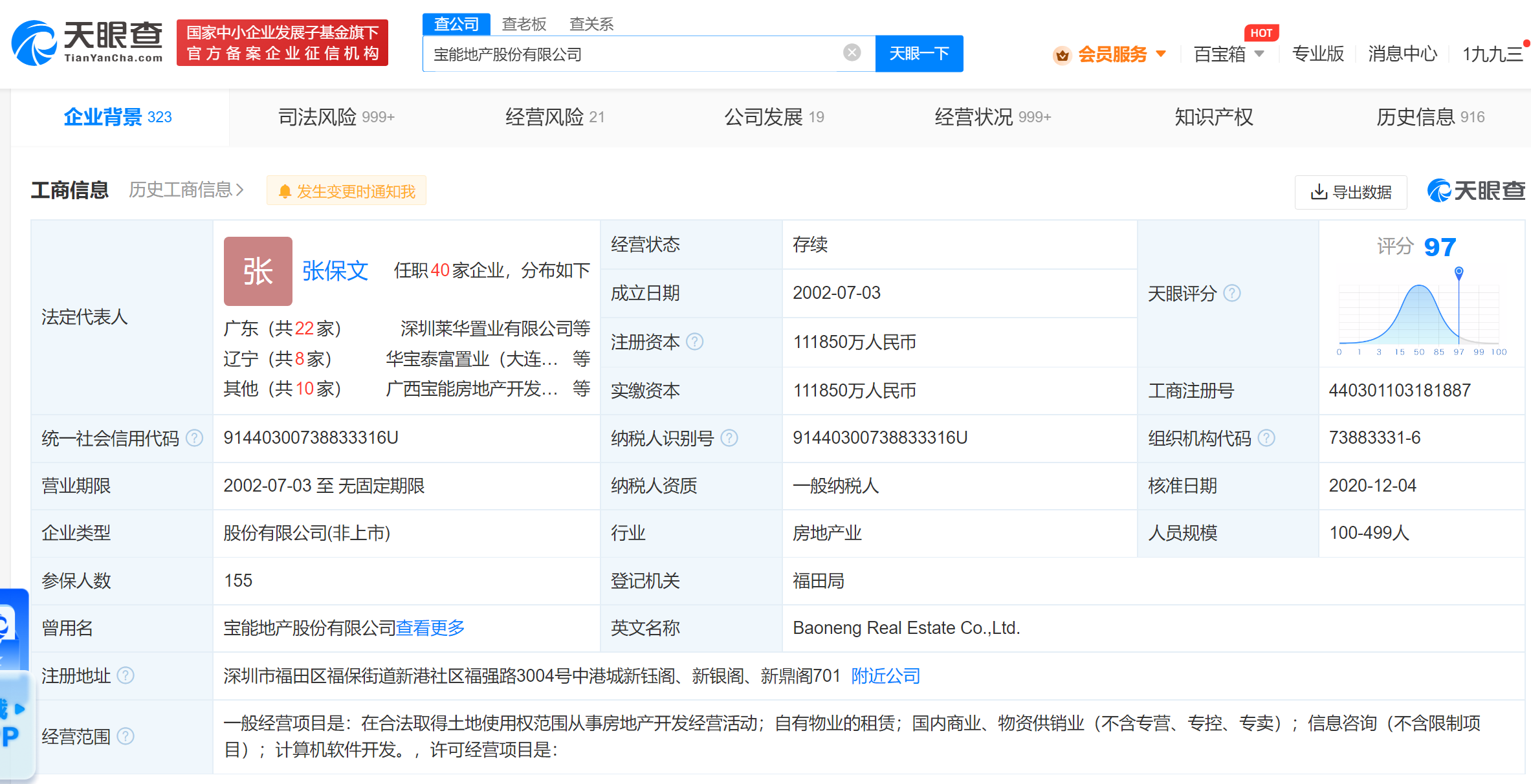Clear the search box with X icon
Screen dimensions: 1531x784
[x=852, y=53]
